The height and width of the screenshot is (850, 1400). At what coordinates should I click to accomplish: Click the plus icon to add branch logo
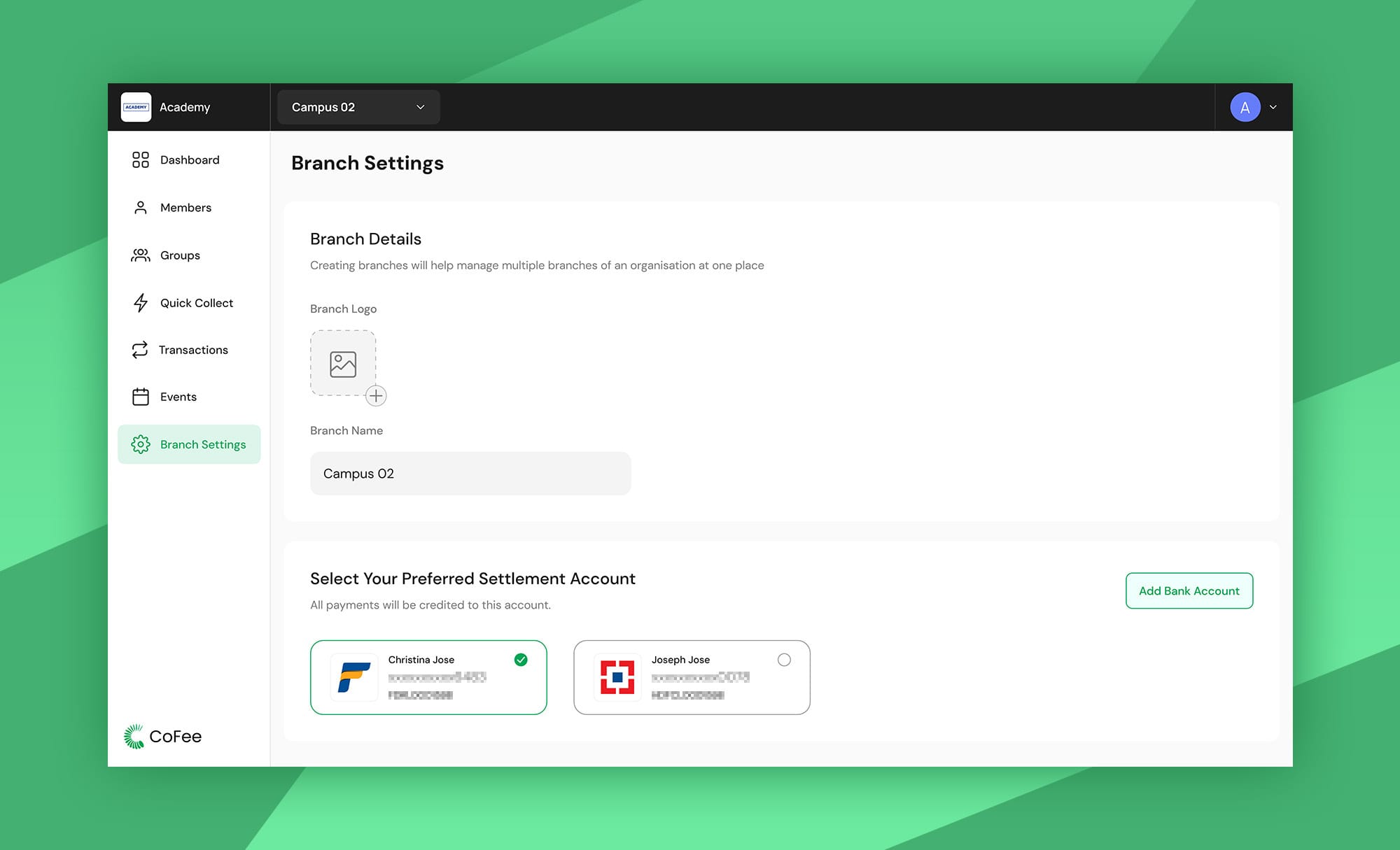(x=376, y=396)
